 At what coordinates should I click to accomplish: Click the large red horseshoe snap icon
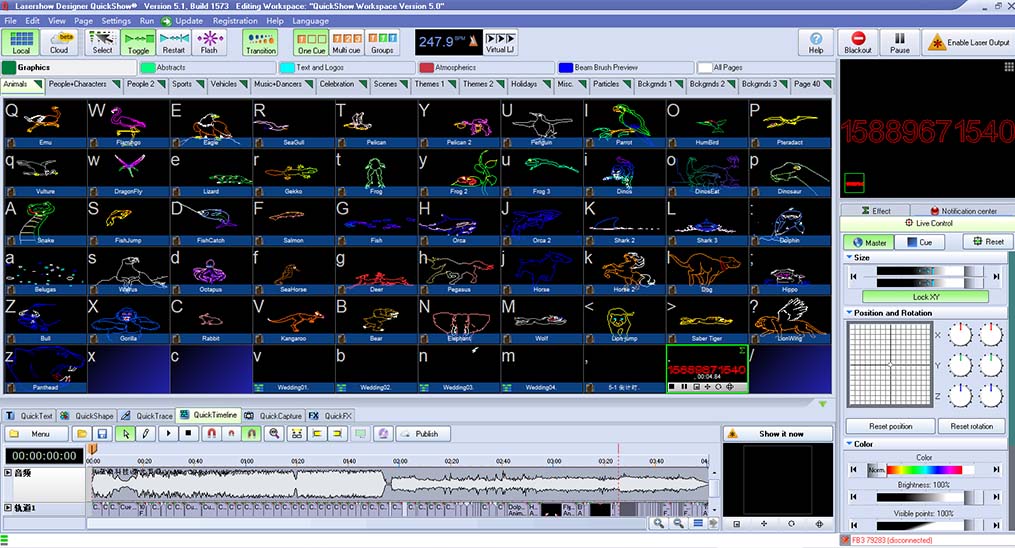(x=211, y=433)
